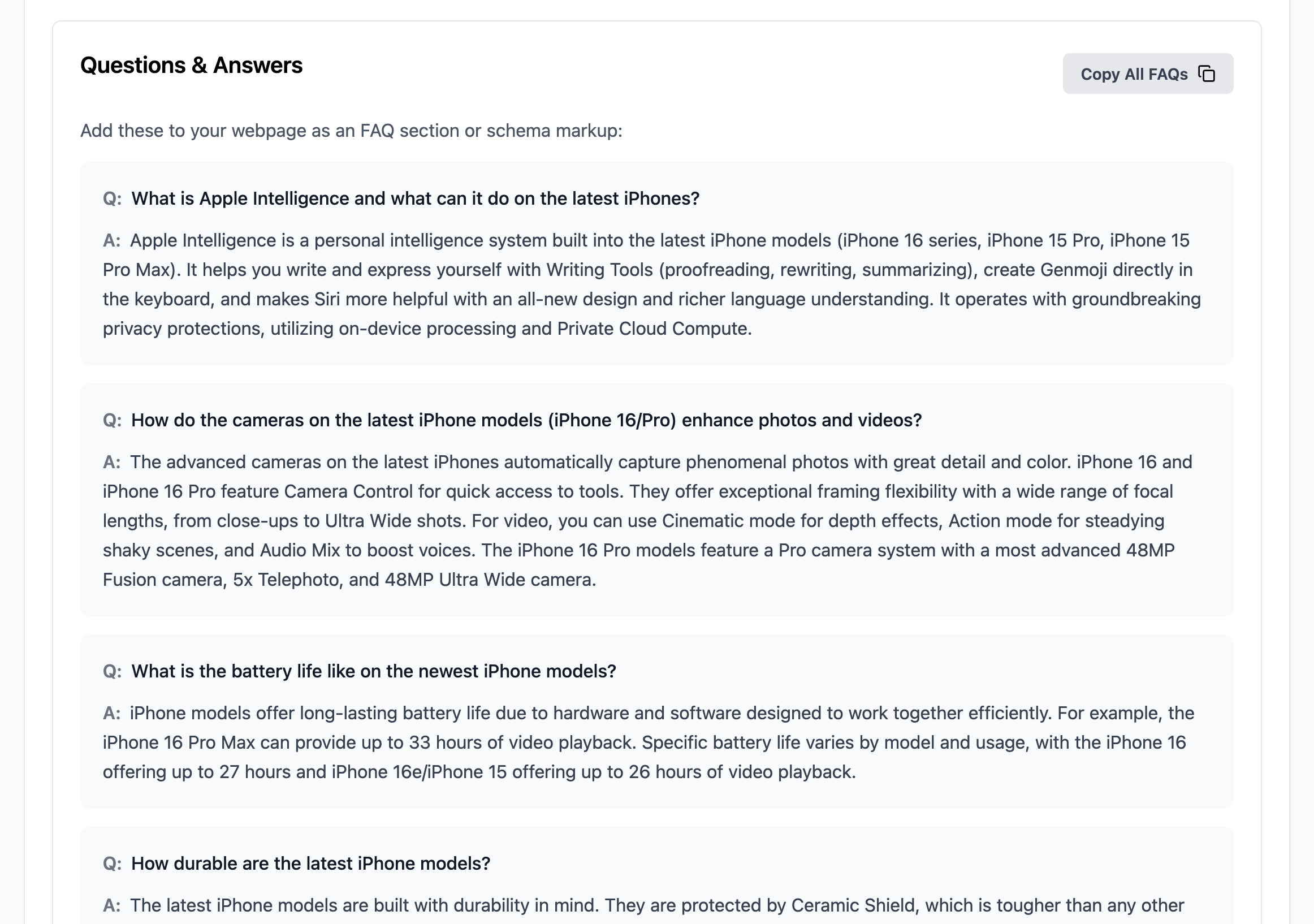Click the A: label of the durability answer
The height and width of the screenshot is (924, 1314).
(x=111, y=906)
